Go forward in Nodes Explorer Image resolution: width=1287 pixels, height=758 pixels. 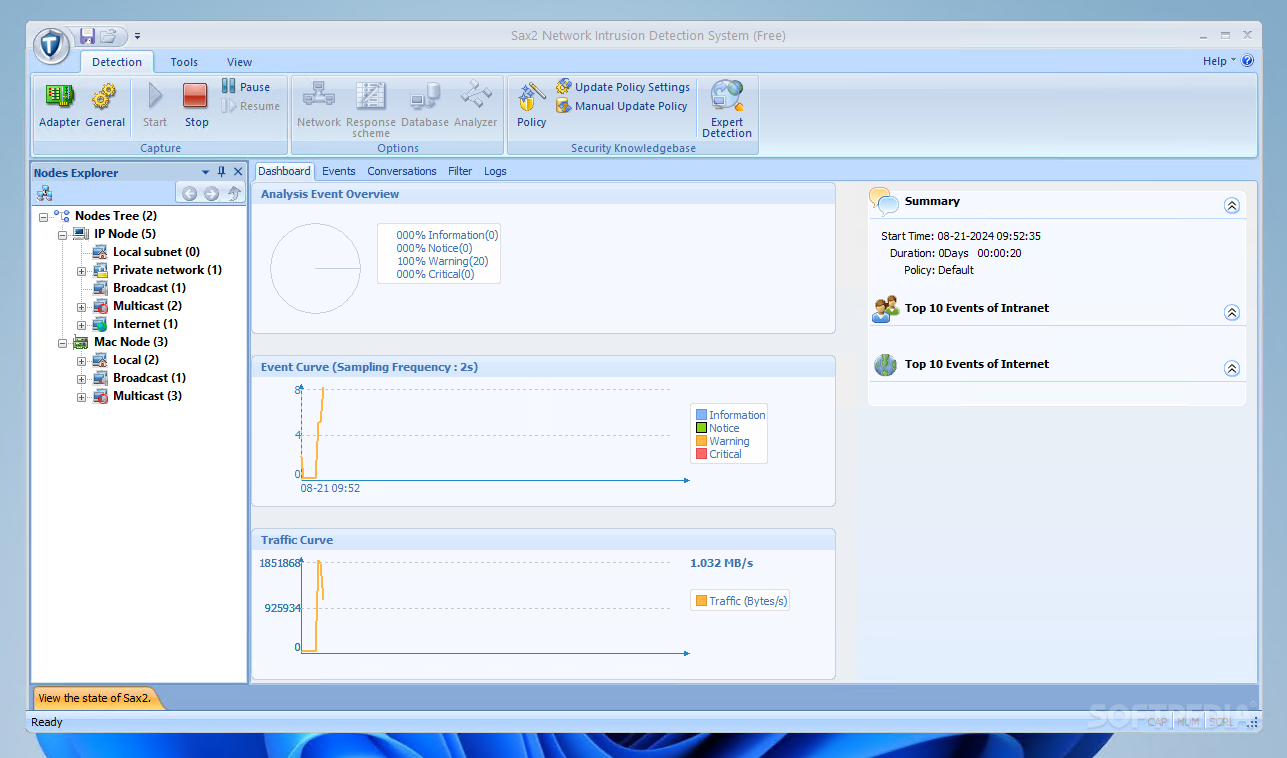click(211, 193)
